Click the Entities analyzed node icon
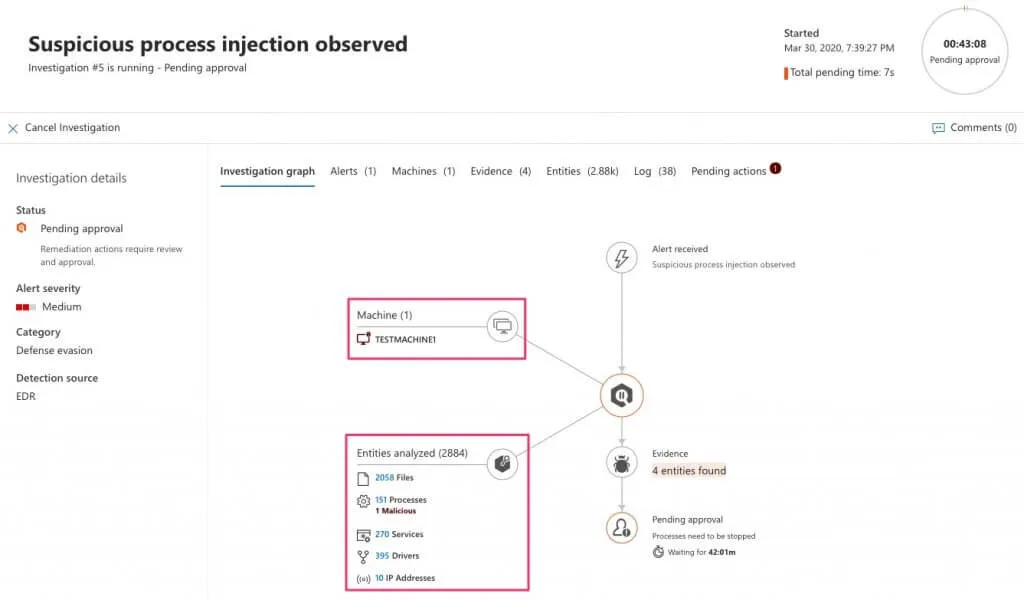1024x600 pixels. pyautogui.click(x=502, y=464)
